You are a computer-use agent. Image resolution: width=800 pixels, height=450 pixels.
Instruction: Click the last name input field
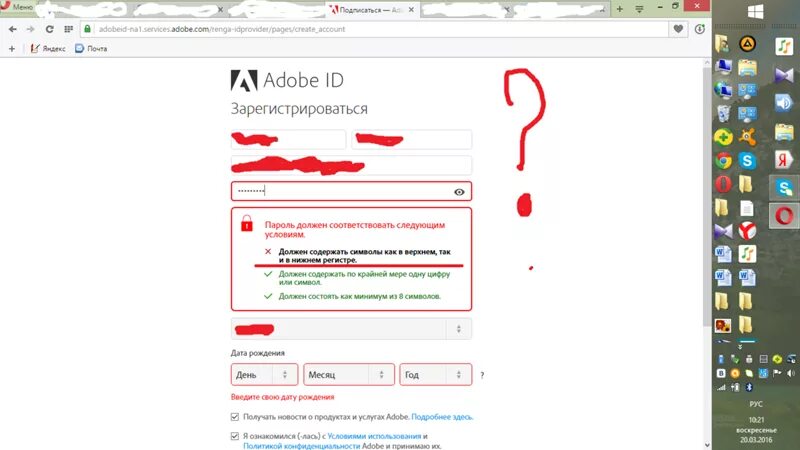click(412, 139)
